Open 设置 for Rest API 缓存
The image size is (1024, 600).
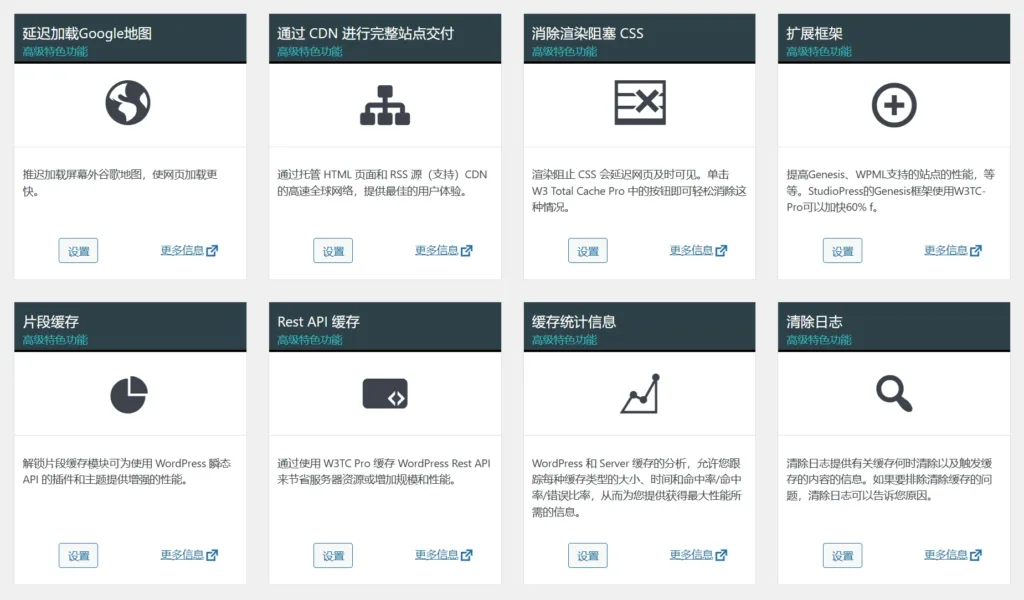click(x=333, y=555)
